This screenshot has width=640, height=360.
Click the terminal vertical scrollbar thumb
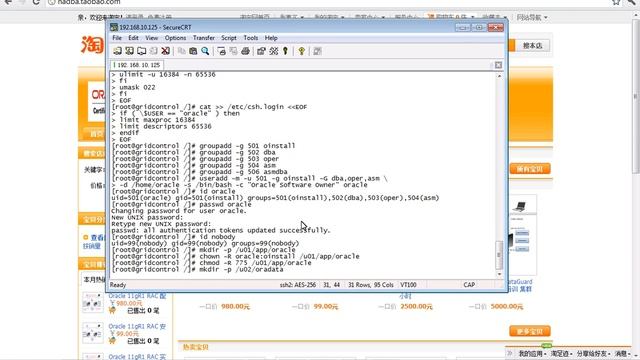(x=499, y=255)
